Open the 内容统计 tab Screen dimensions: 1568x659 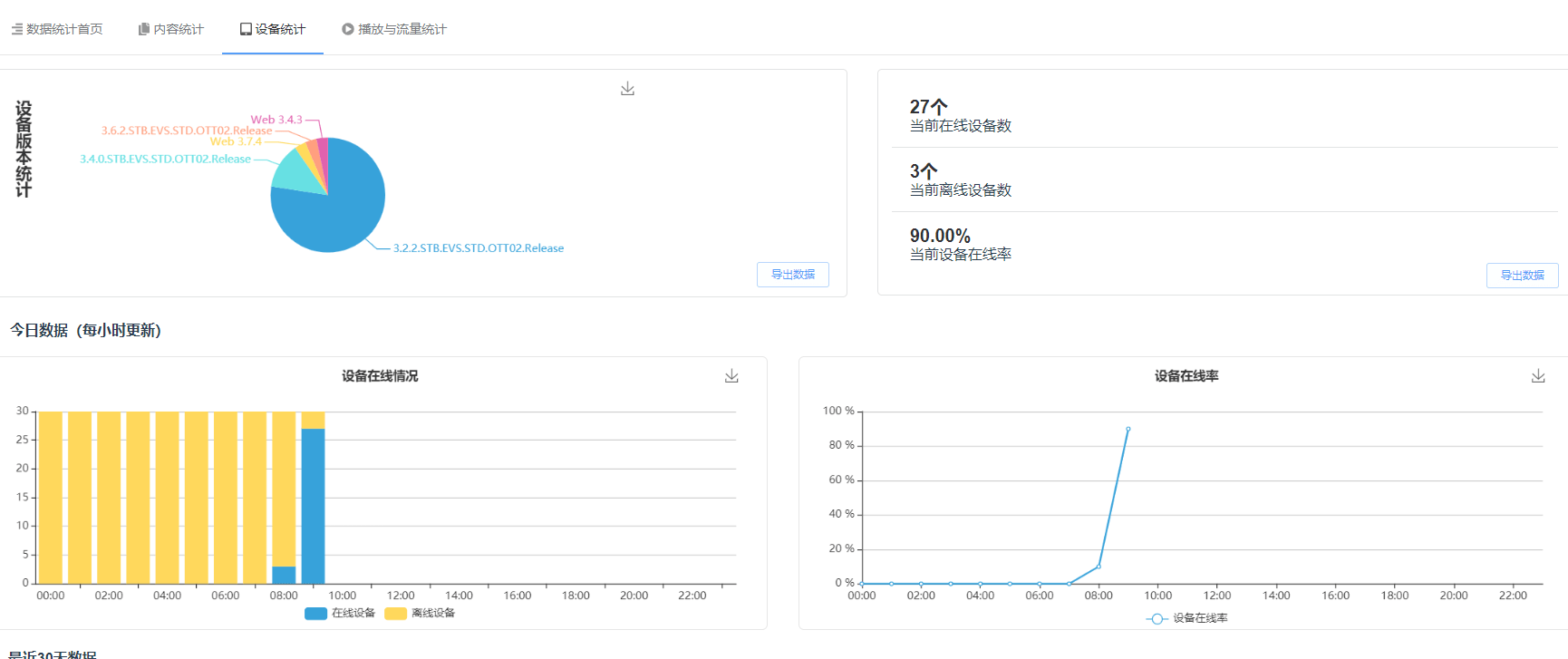[x=178, y=29]
